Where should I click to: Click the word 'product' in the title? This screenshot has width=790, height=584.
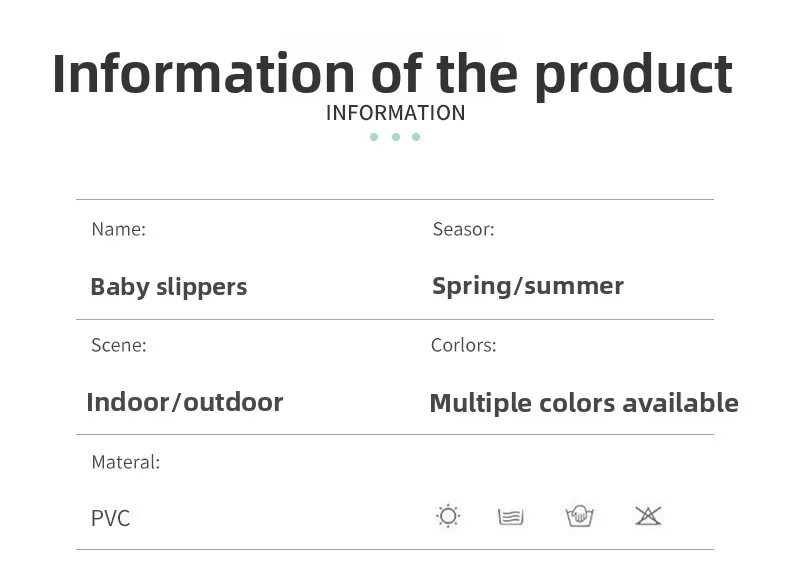click(633, 74)
